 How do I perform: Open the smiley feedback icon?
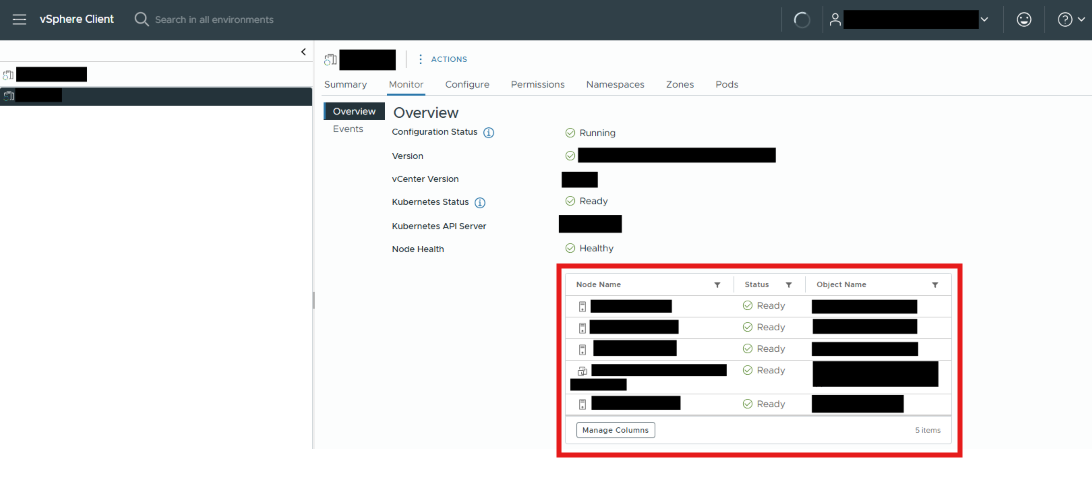[1024, 20]
